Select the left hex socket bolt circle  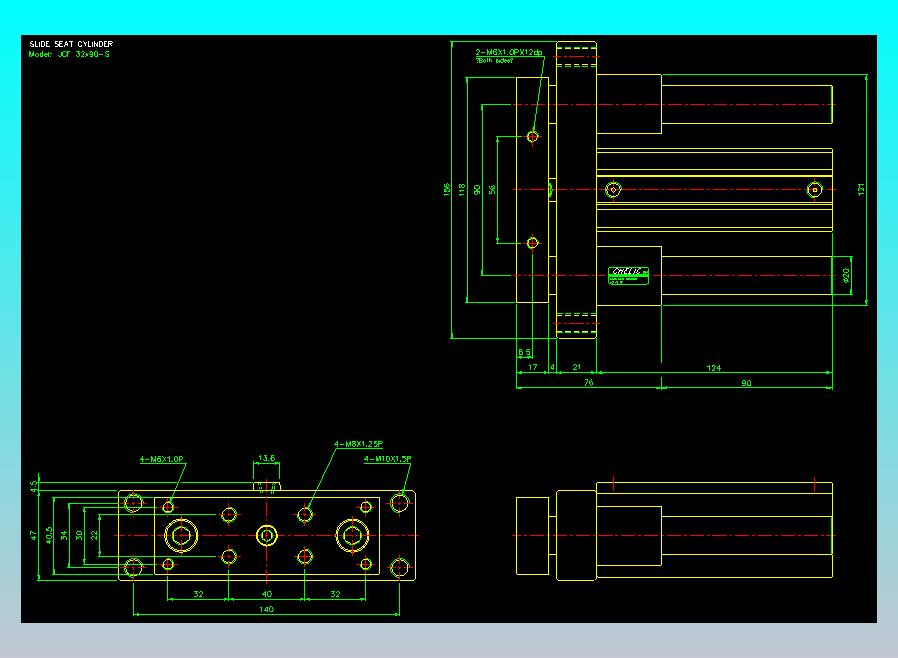[x=182, y=535]
